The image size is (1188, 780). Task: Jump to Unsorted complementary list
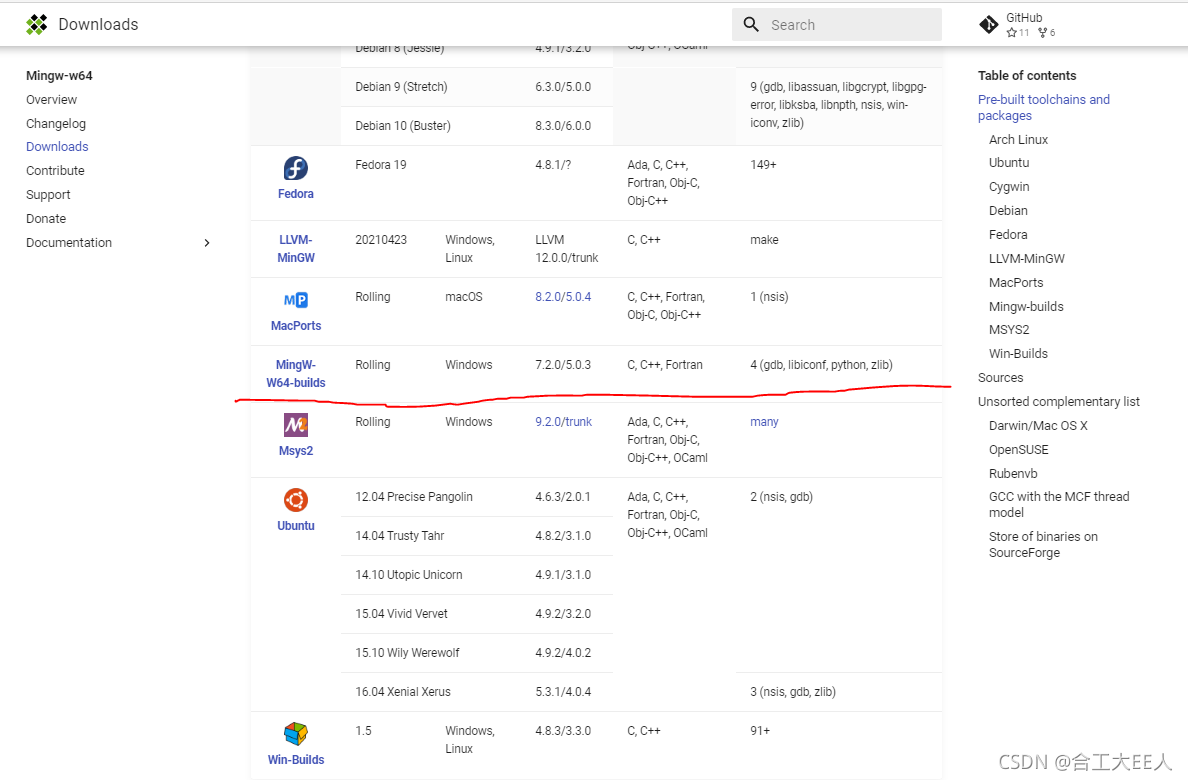pos(1058,402)
